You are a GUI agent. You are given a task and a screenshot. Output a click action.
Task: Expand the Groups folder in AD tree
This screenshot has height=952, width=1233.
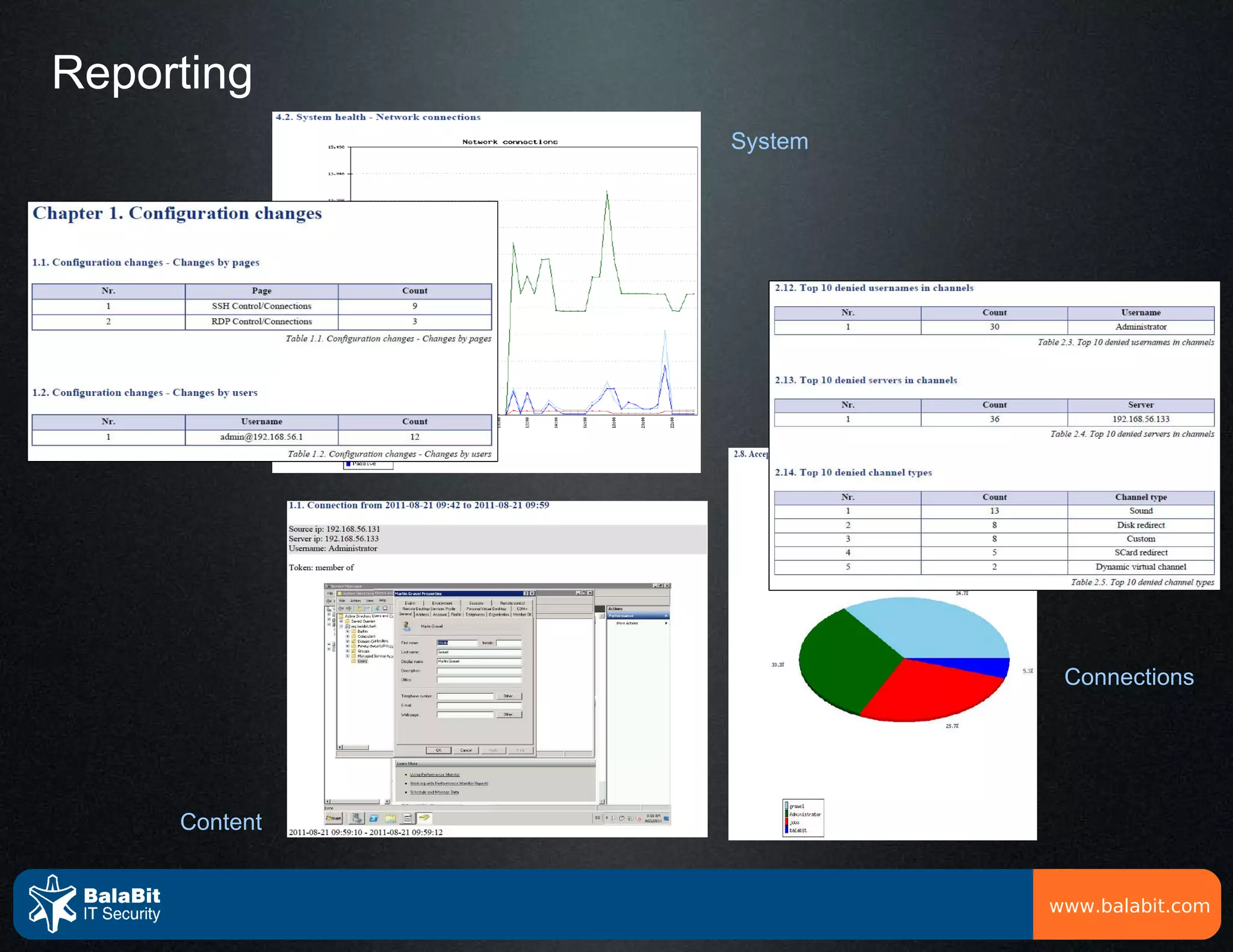coord(347,651)
